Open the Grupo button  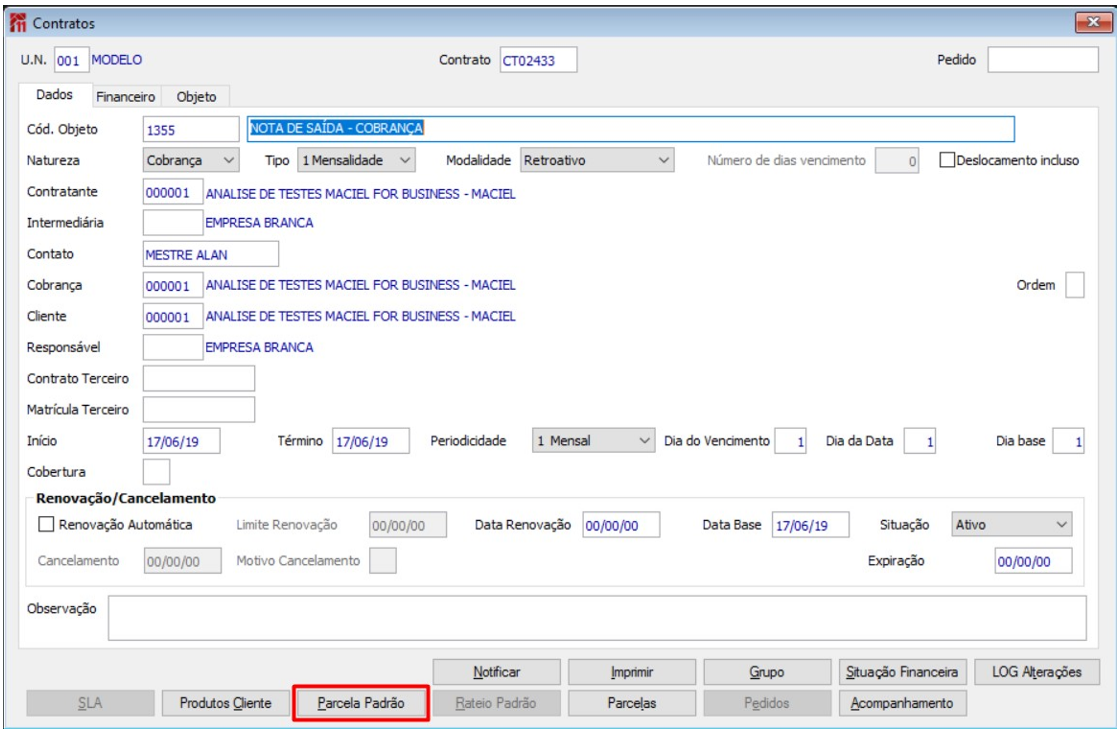coord(767,672)
